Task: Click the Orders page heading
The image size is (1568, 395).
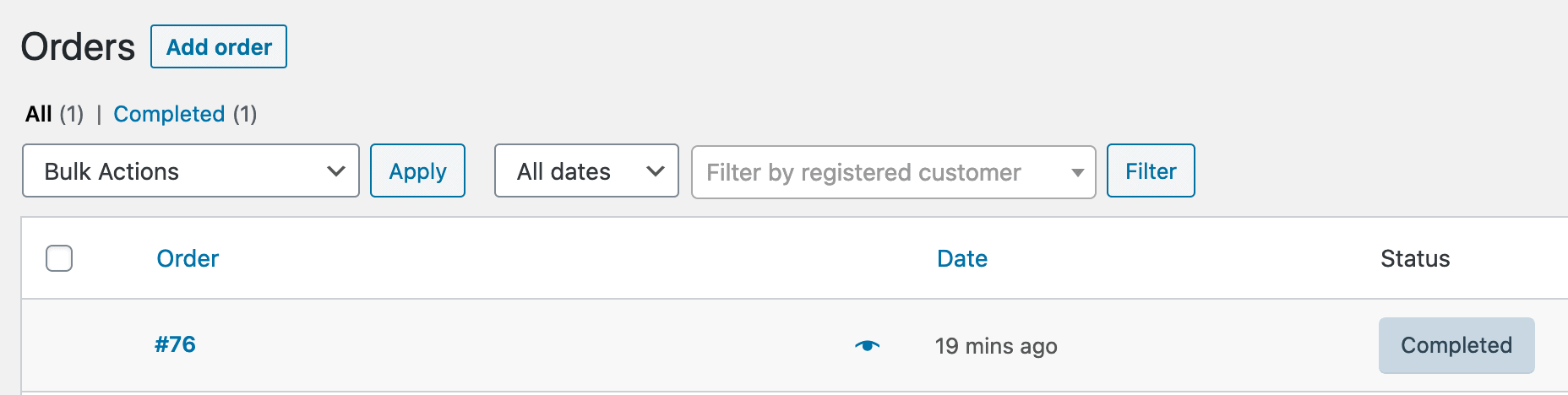Action: click(x=78, y=46)
